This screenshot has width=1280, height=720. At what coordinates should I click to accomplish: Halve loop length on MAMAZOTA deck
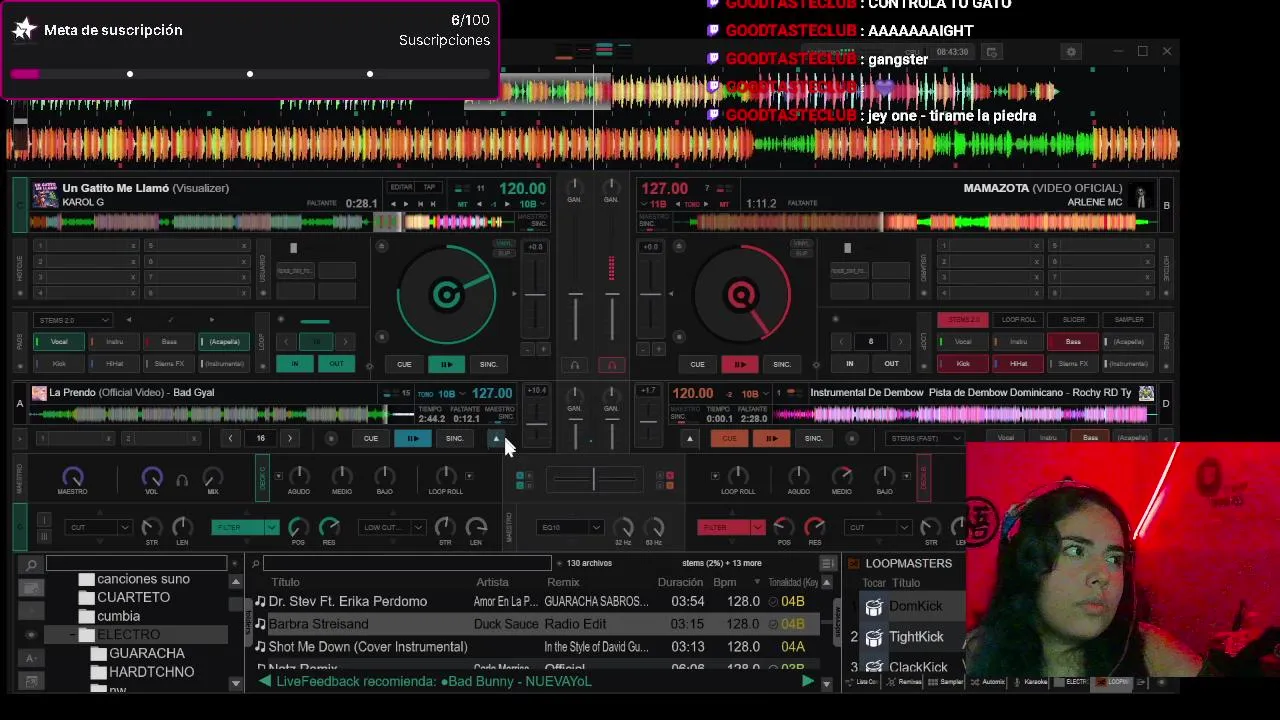click(x=841, y=342)
